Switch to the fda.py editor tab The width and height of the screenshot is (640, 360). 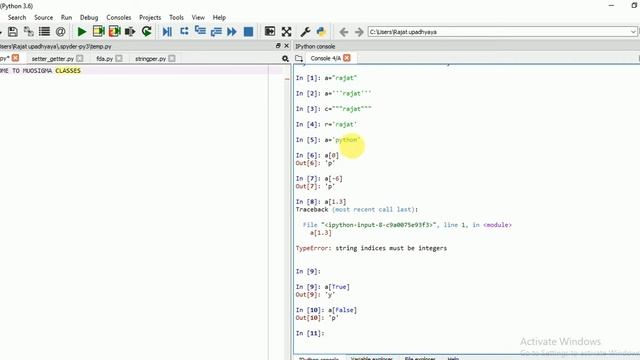104,59
